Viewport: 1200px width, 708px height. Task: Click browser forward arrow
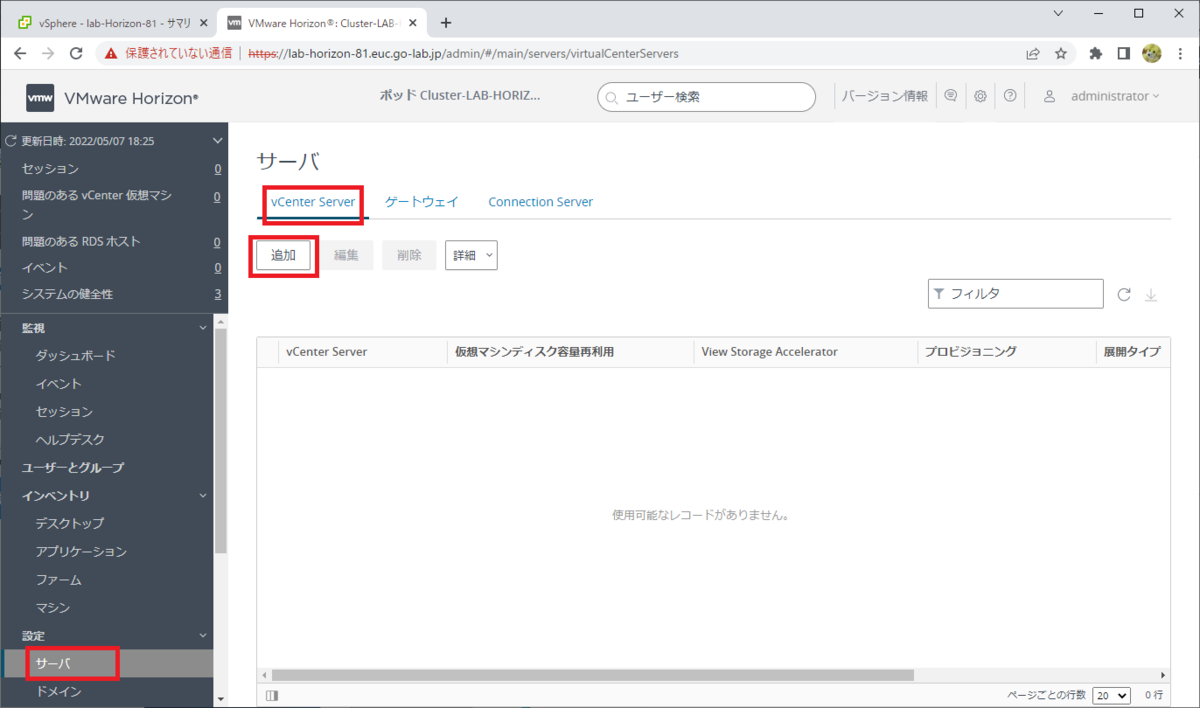(x=48, y=53)
